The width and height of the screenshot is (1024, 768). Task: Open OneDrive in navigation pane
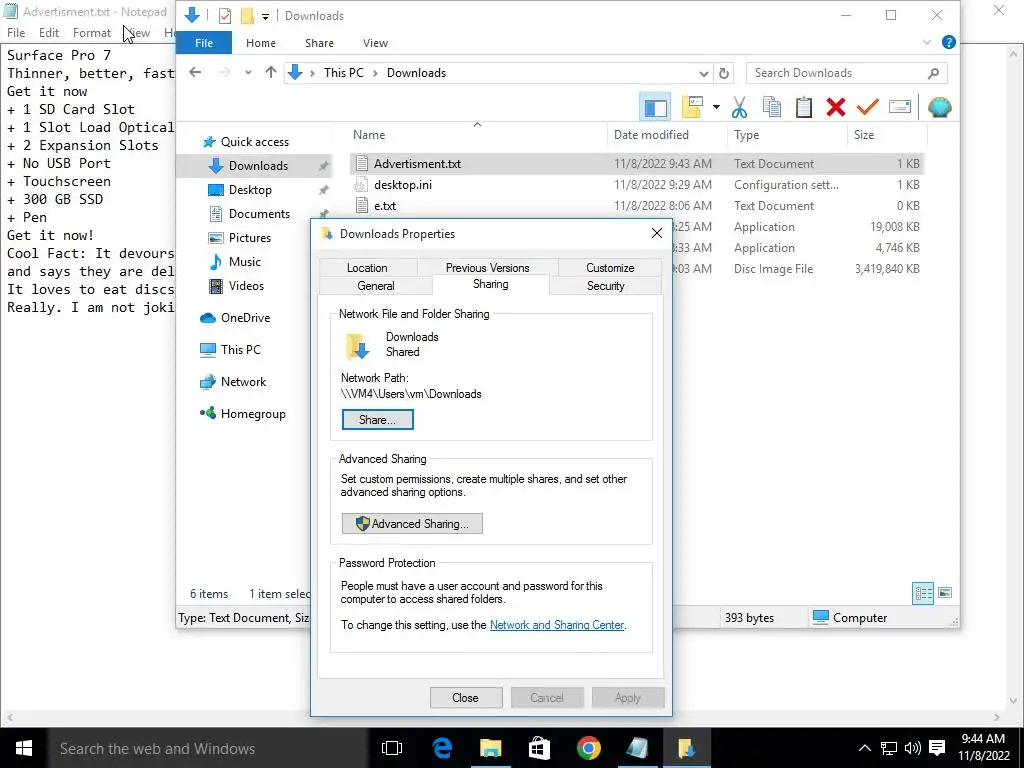pos(245,317)
